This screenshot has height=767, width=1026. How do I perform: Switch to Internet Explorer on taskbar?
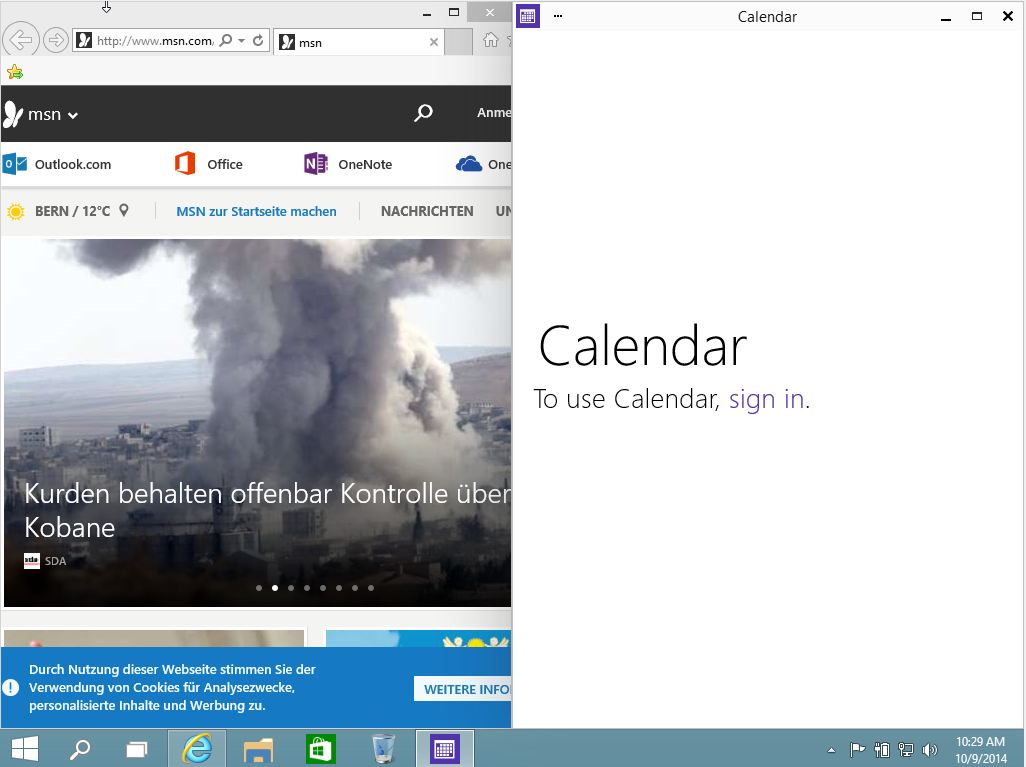point(197,748)
